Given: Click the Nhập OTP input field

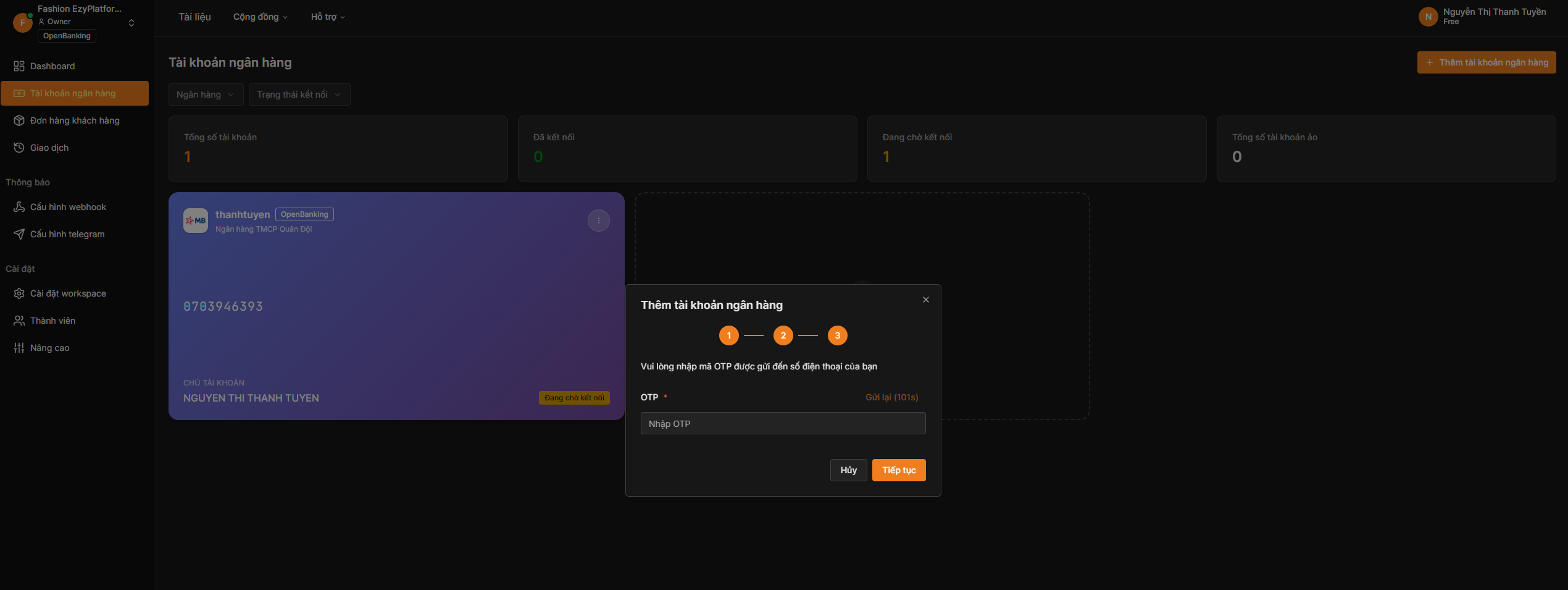Looking at the screenshot, I should click(x=783, y=423).
